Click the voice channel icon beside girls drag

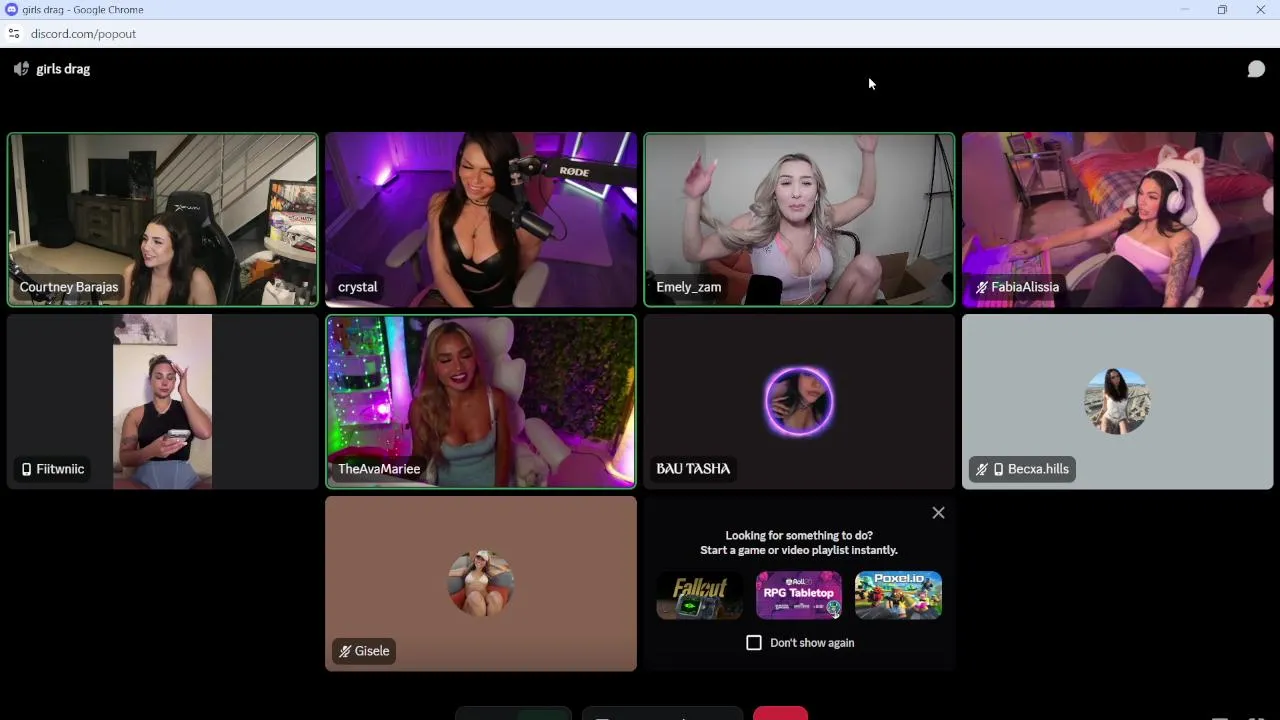point(21,69)
